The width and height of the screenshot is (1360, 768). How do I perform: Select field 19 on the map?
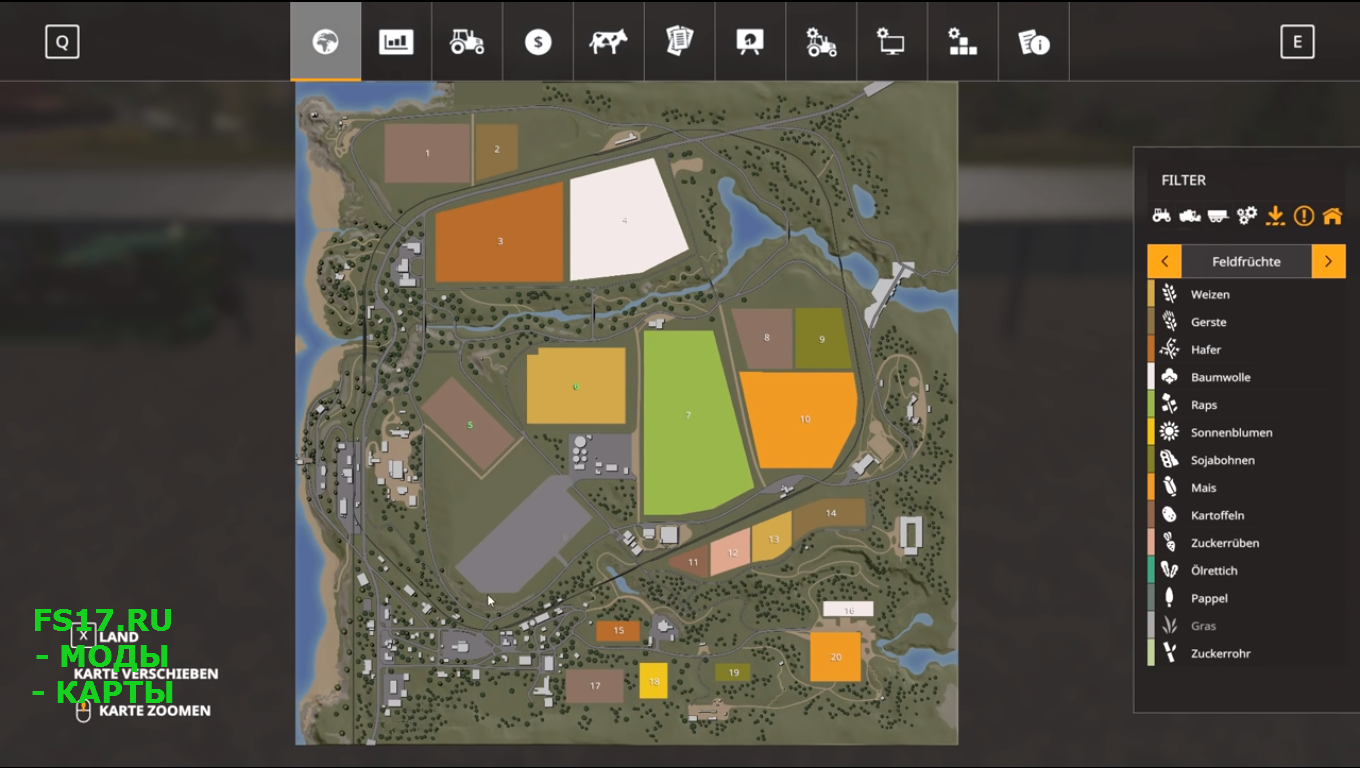(x=733, y=673)
